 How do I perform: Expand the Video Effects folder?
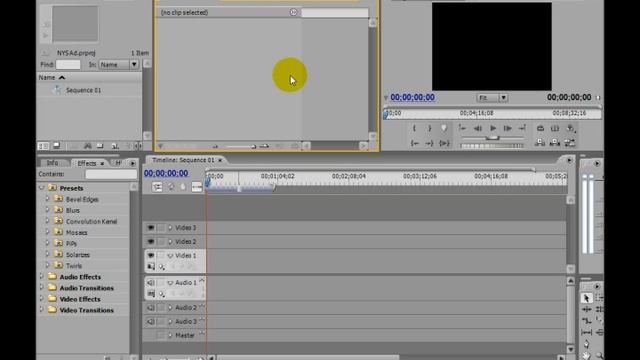(x=41, y=299)
